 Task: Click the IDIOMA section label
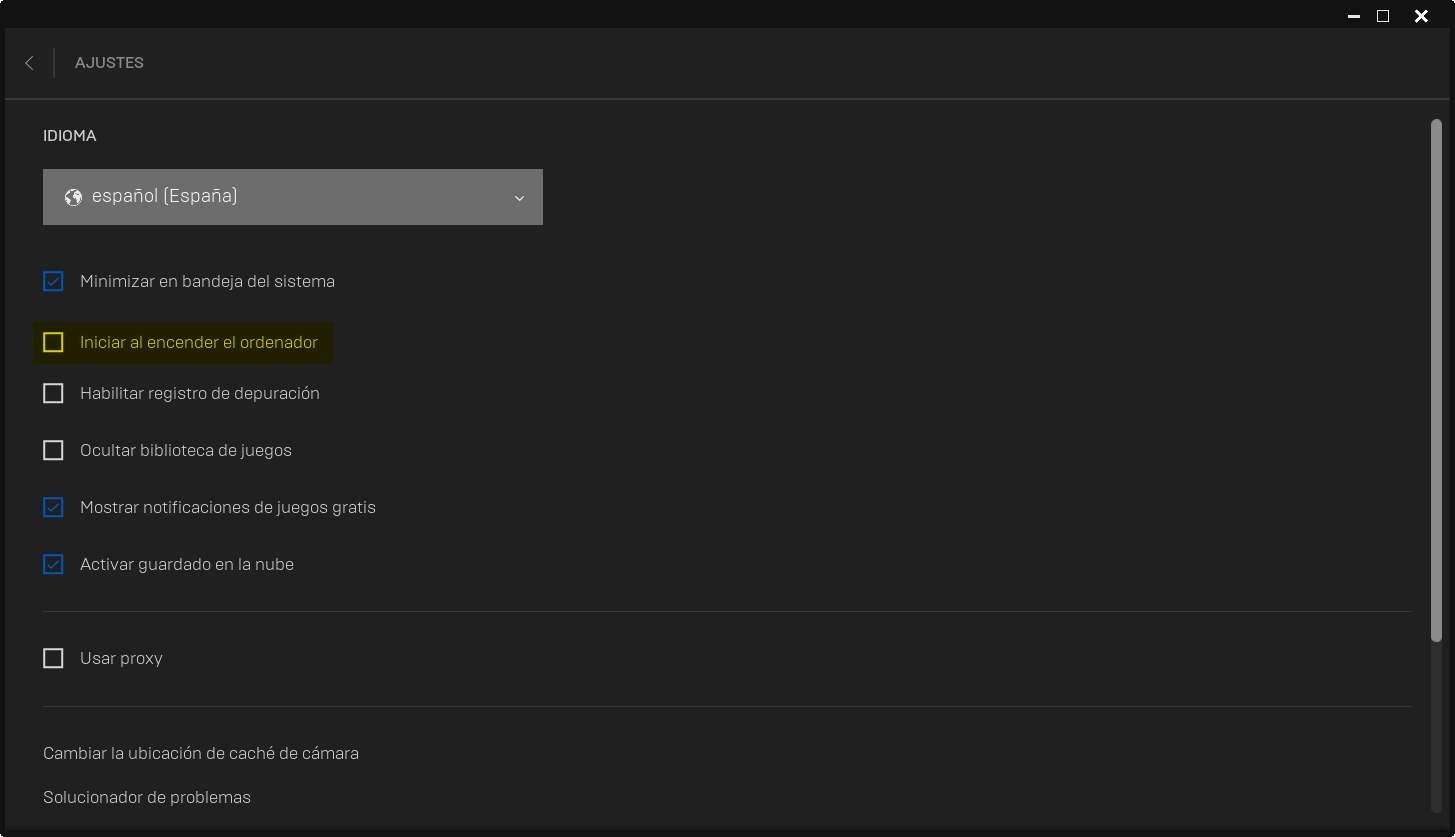point(70,136)
